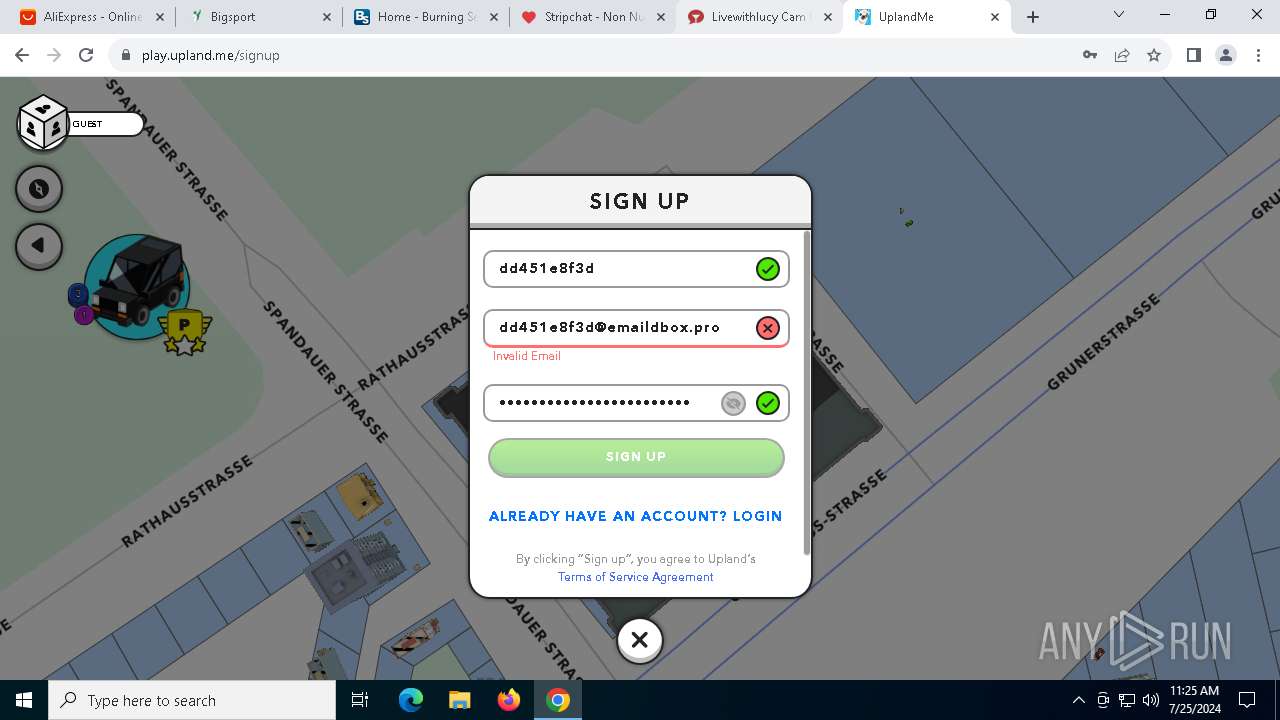This screenshot has height=720, width=1280.
Task: Open the Already Have an Account Login link
Action: (x=636, y=516)
